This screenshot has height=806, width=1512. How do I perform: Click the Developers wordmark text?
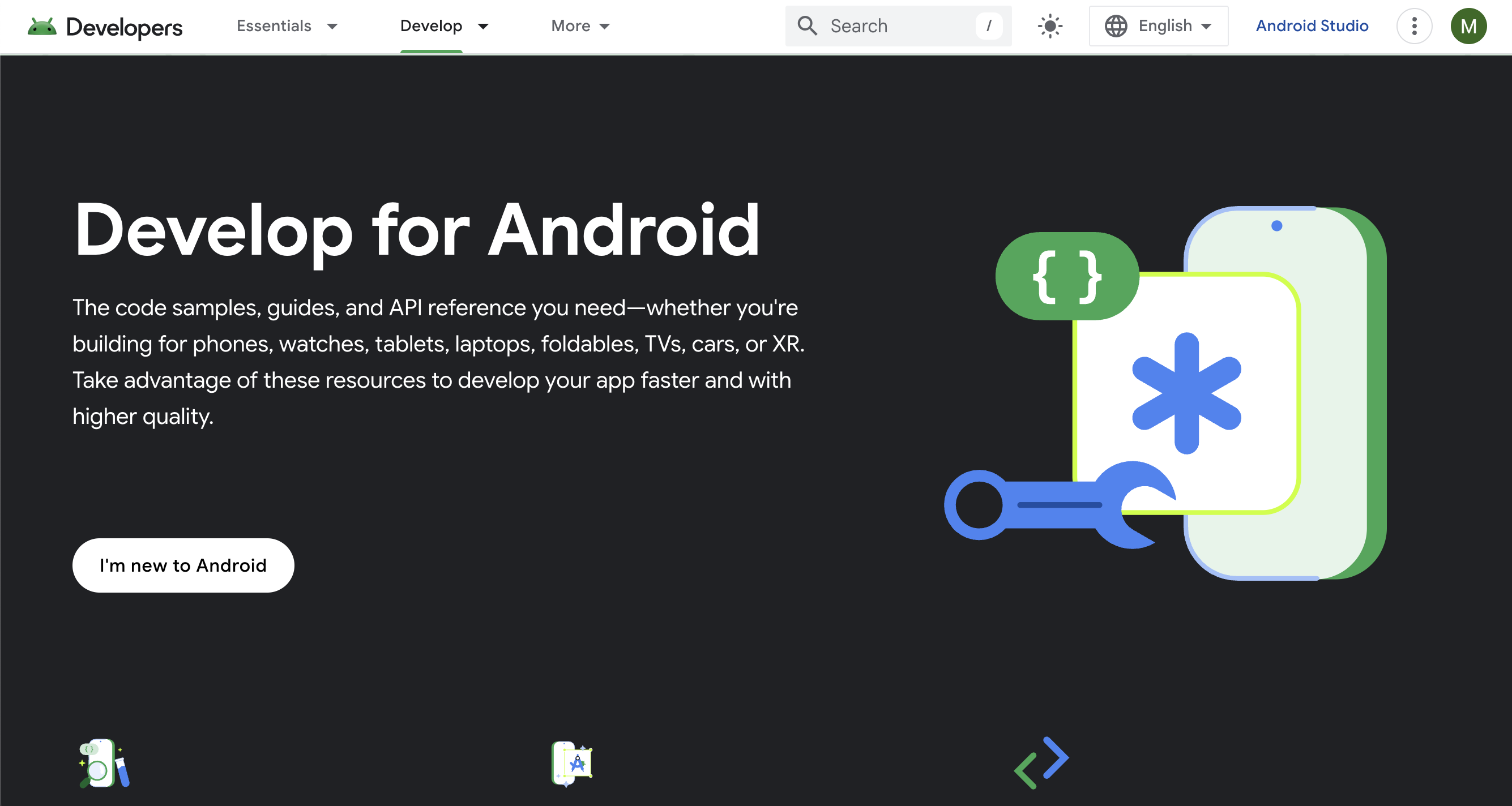pyautogui.click(x=125, y=28)
